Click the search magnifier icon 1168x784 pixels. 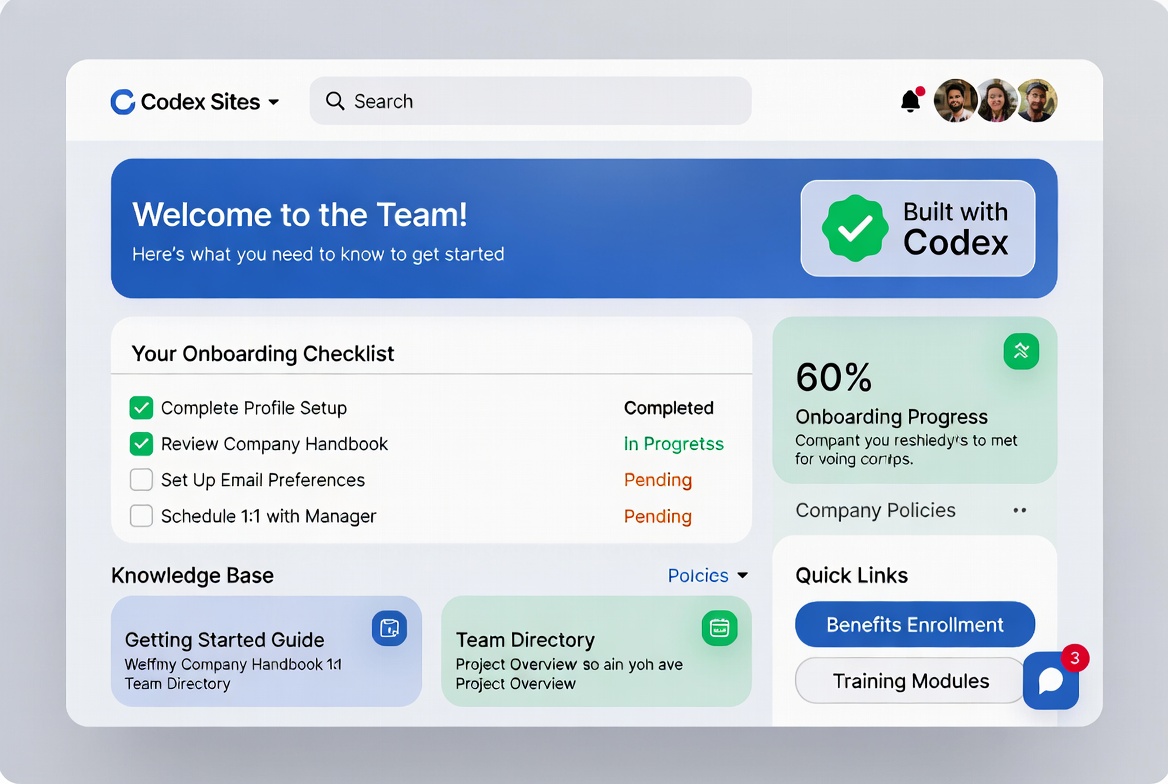click(335, 101)
